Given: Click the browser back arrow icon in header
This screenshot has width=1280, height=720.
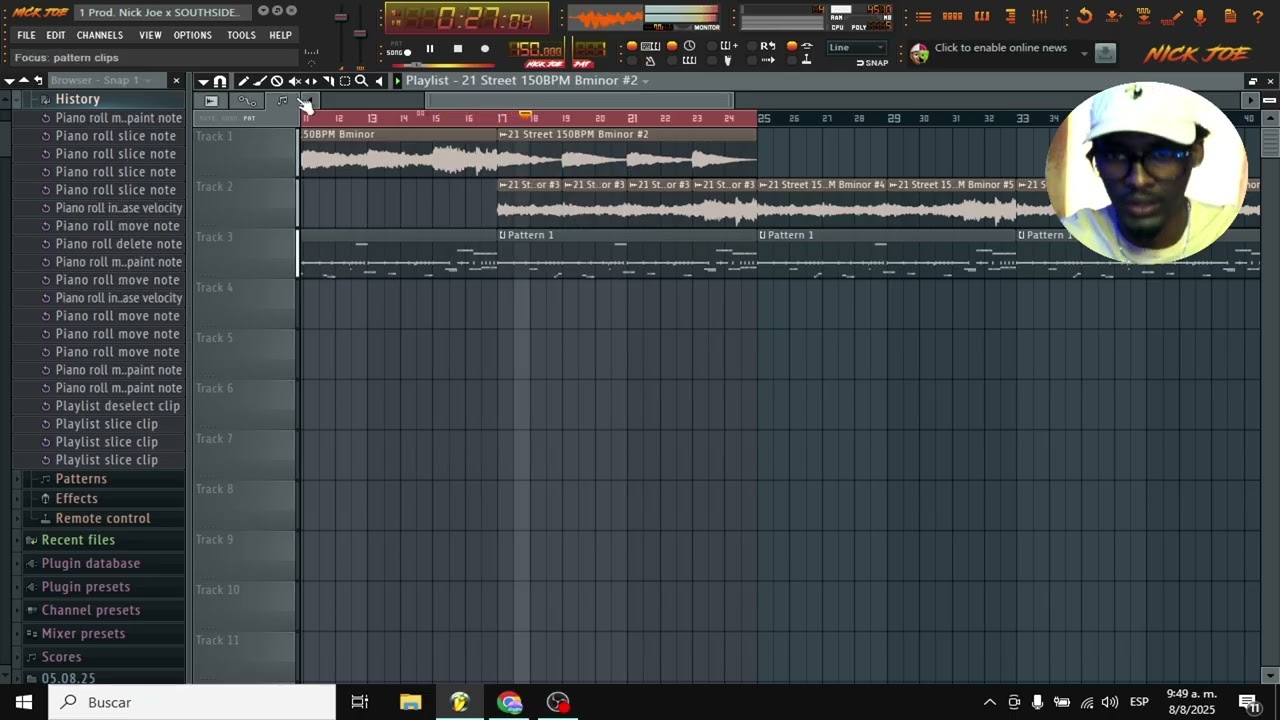Looking at the screenshot, I should click(x=38, y=80).
